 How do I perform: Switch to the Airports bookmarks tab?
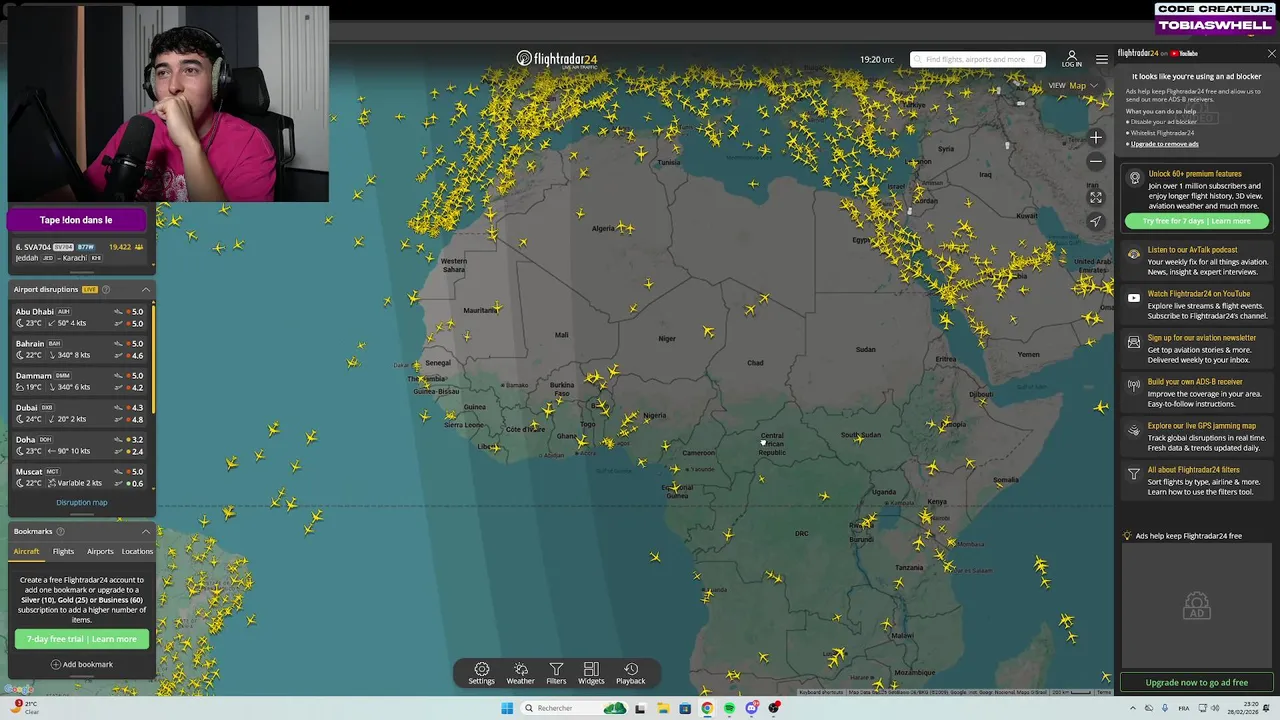pyautogui.click(x=100, y=552)
